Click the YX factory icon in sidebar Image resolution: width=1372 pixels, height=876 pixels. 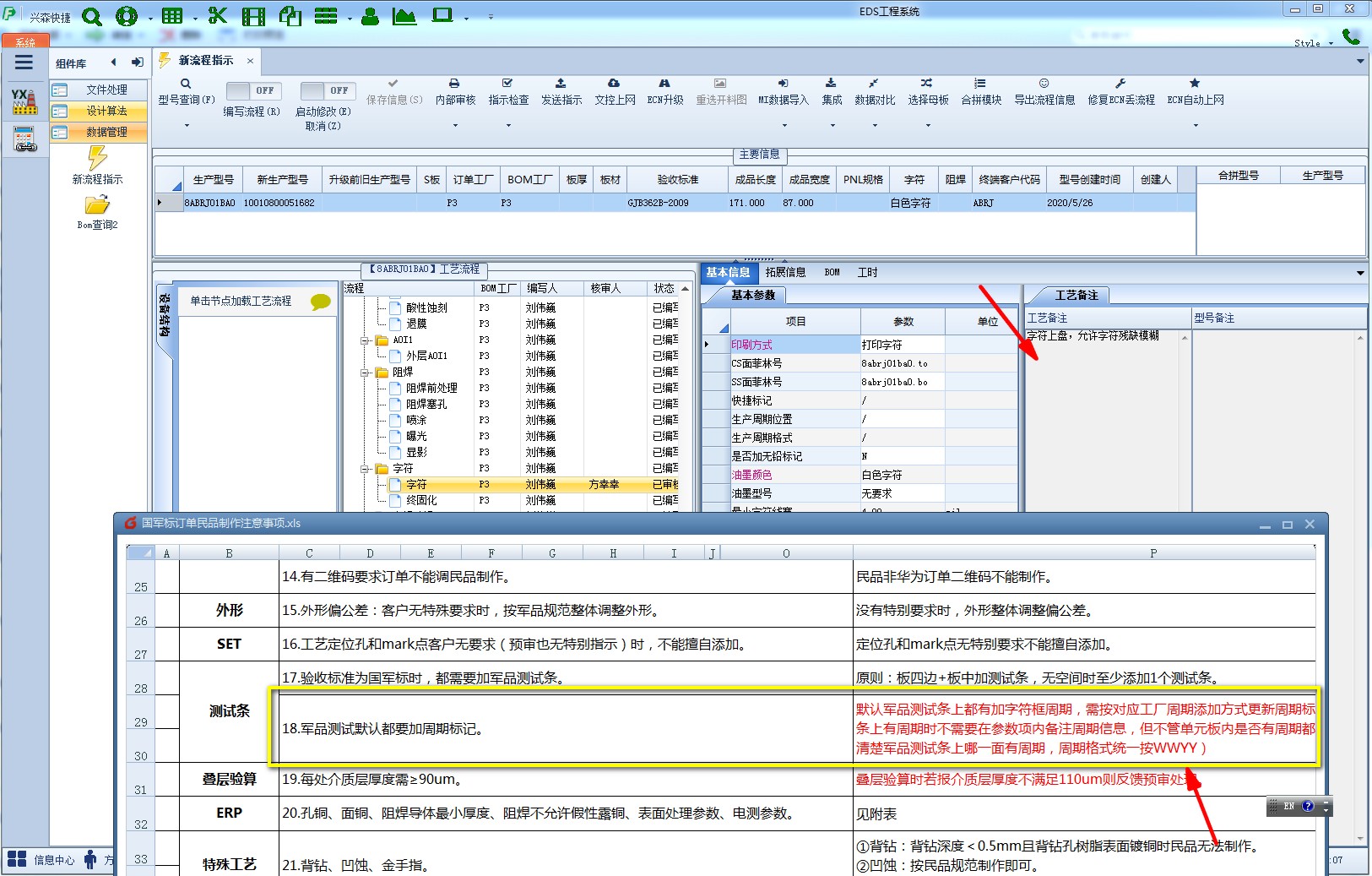(x=24, y=101)
